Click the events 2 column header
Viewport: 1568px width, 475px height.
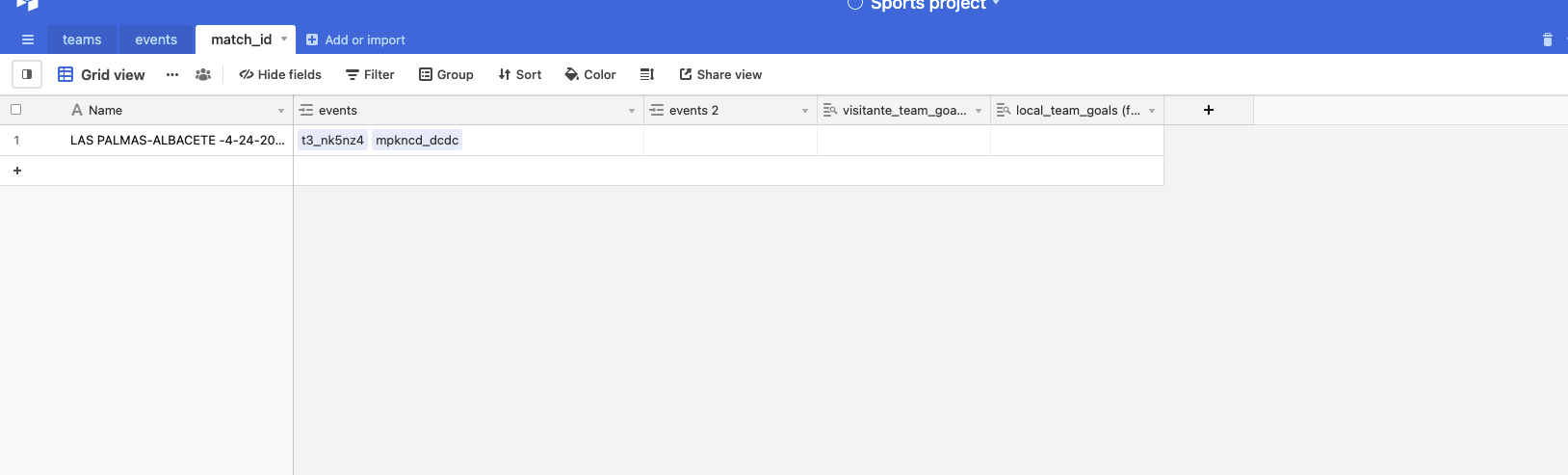(x=731, y=110)
